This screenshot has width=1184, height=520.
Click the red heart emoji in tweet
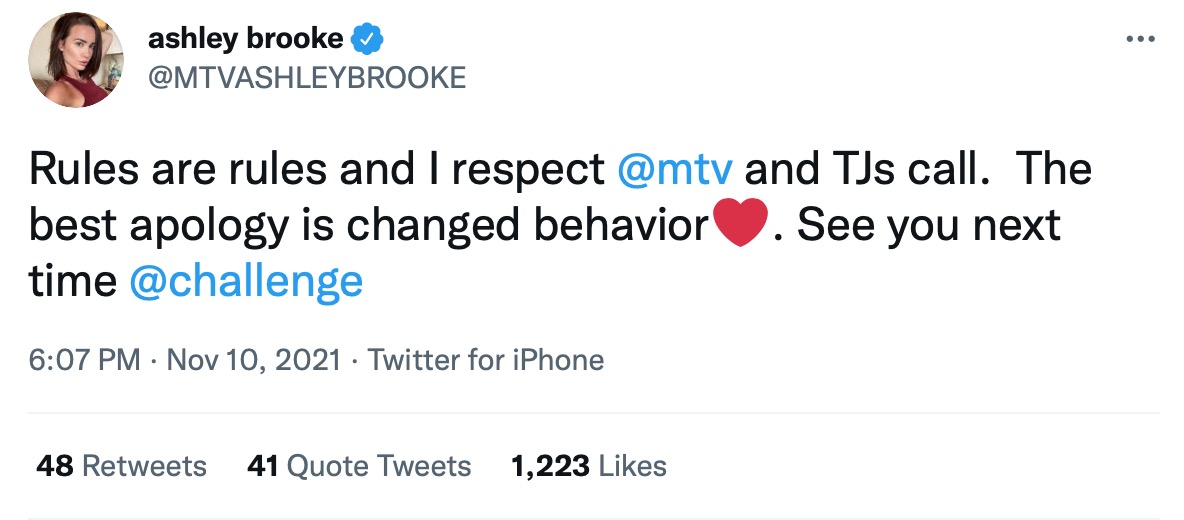click(742, 226)
